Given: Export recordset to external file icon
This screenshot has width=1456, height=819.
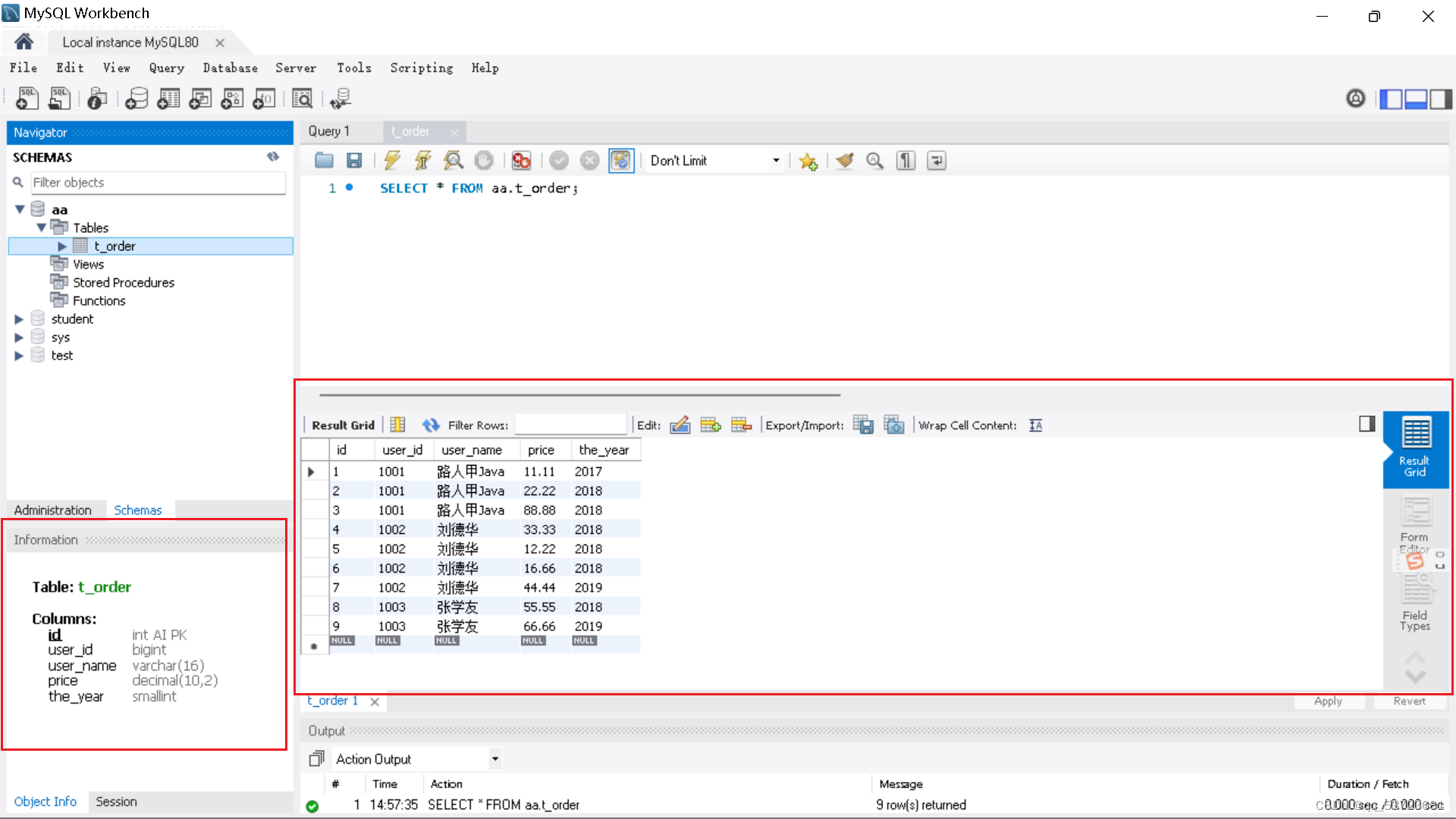Looking at the screenshot, I should [x=863, y=425].
